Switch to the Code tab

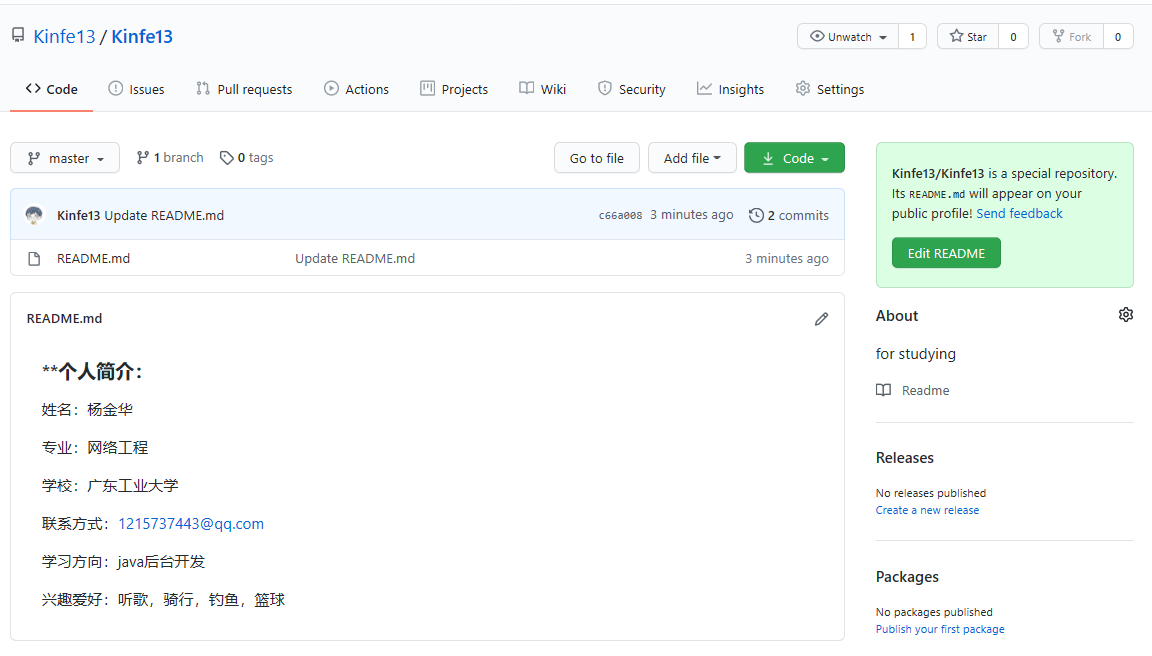[51, 89]
